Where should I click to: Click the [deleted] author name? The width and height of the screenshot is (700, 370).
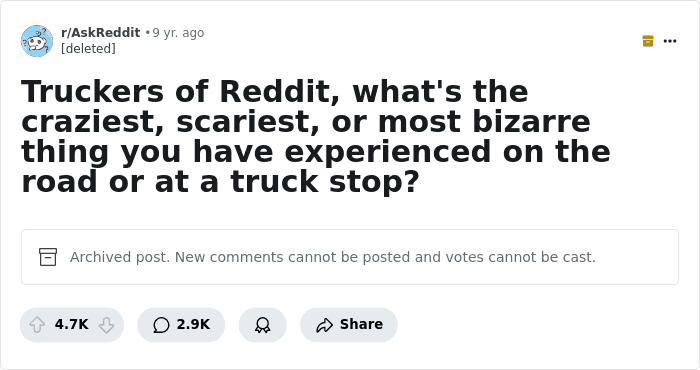pos(88,48)
